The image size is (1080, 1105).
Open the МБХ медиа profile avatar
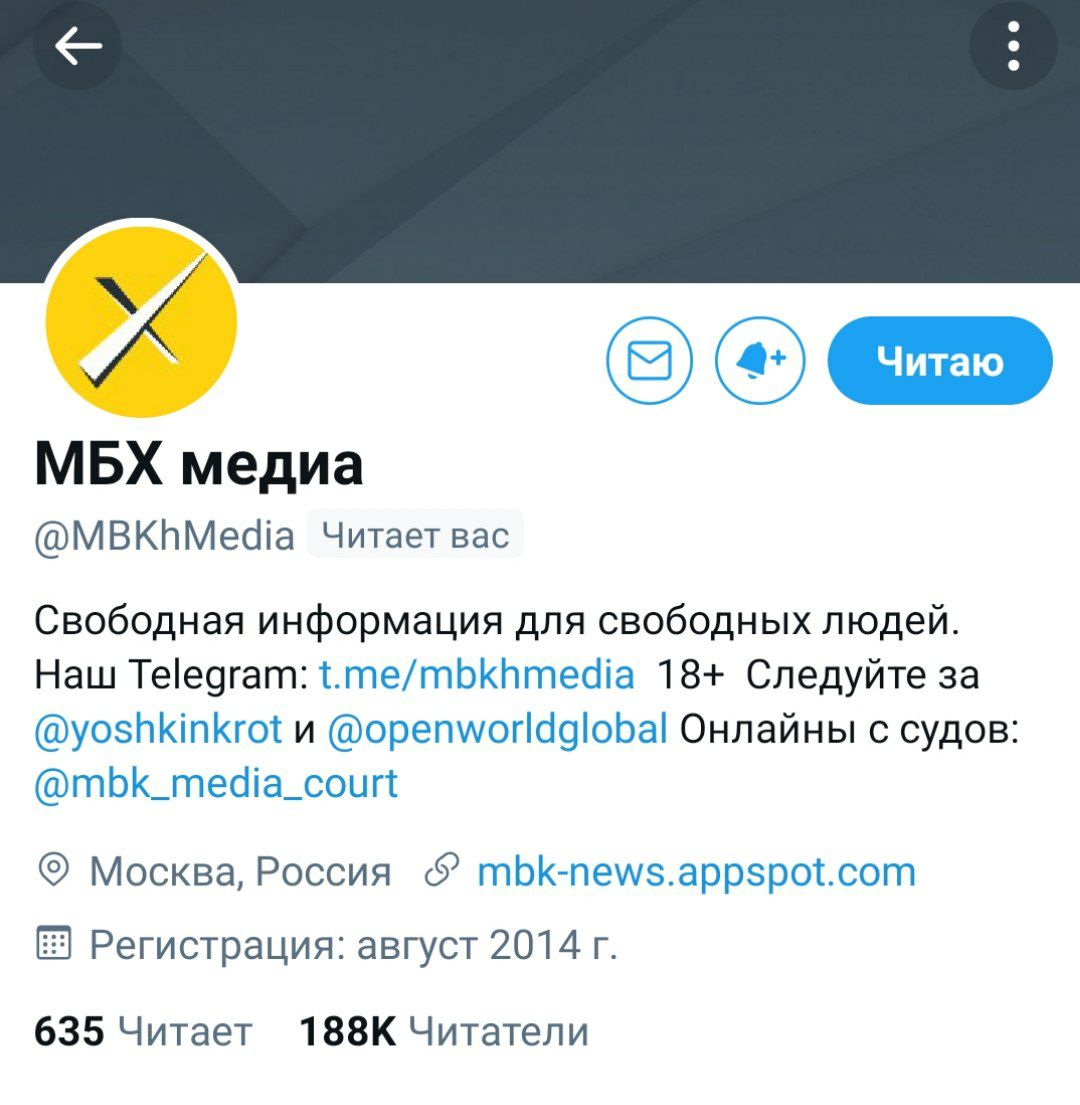[141, 321]
